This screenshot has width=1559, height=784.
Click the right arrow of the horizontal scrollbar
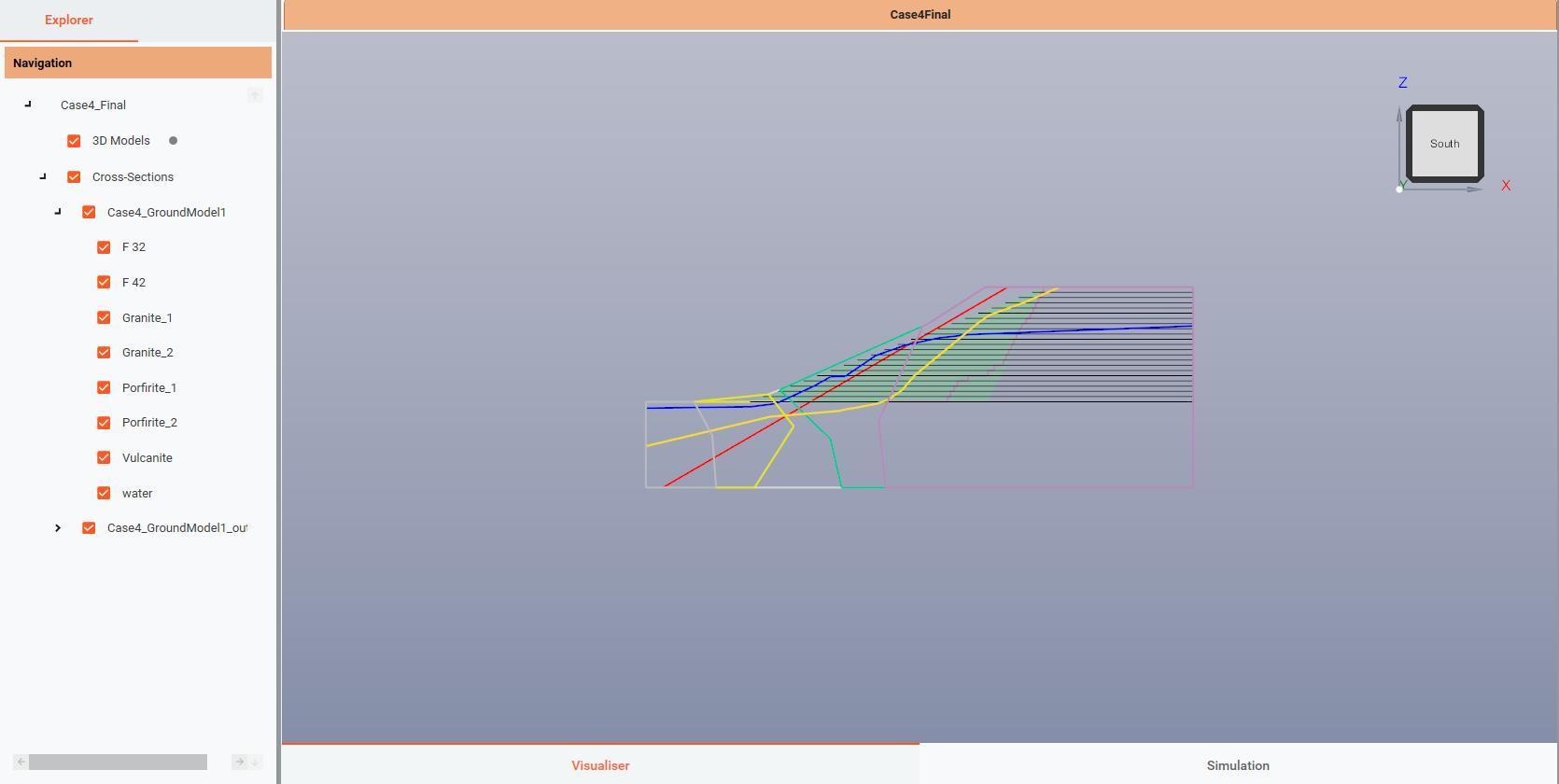coord(239,763)
